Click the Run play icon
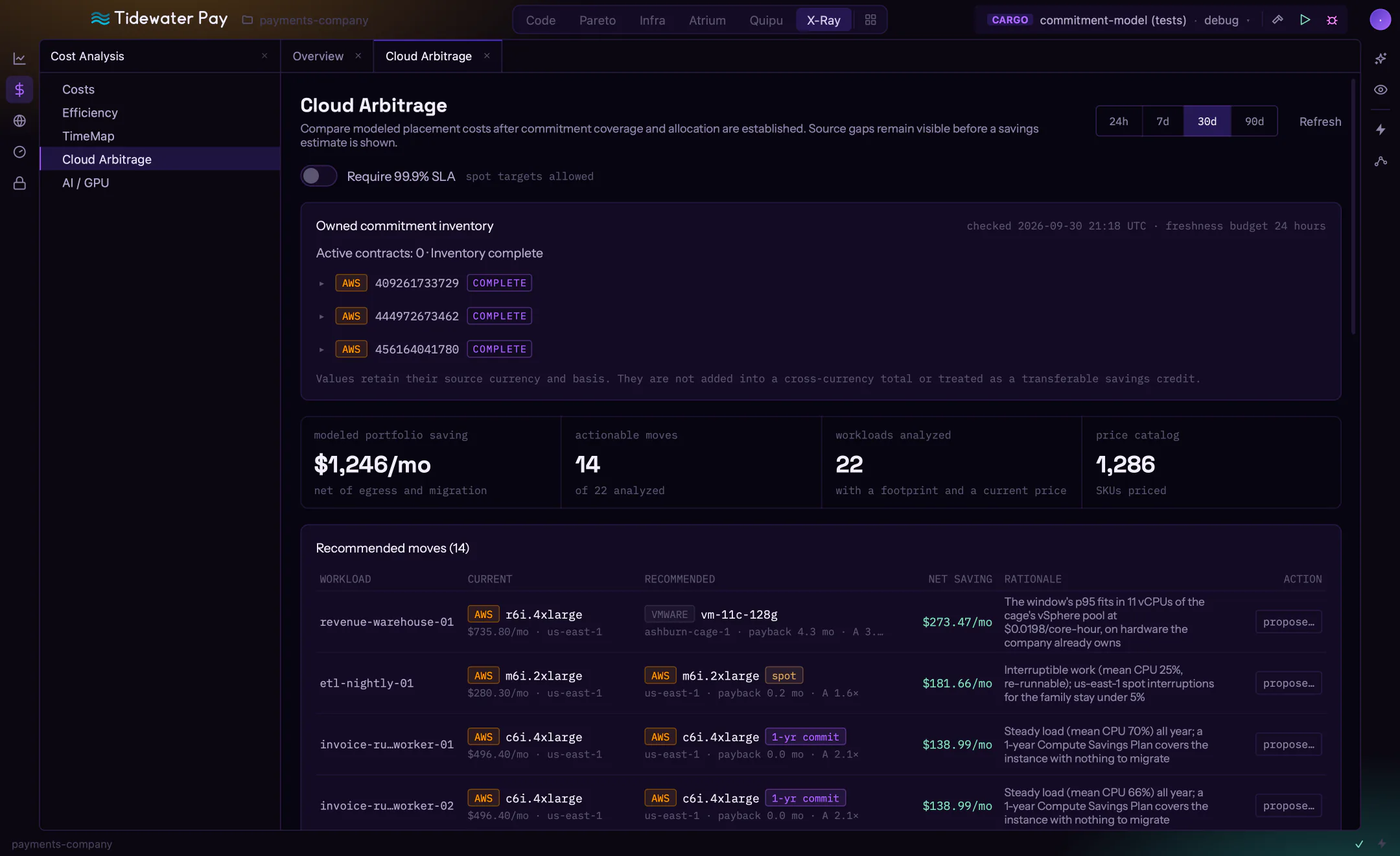Viewport: 1400px width, 856px height. tap(1305, 20)
